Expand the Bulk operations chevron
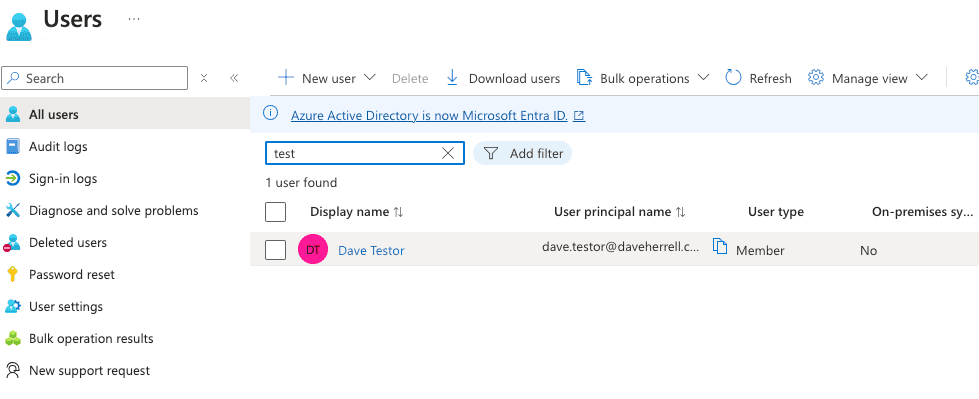 (x=703, y=77)
